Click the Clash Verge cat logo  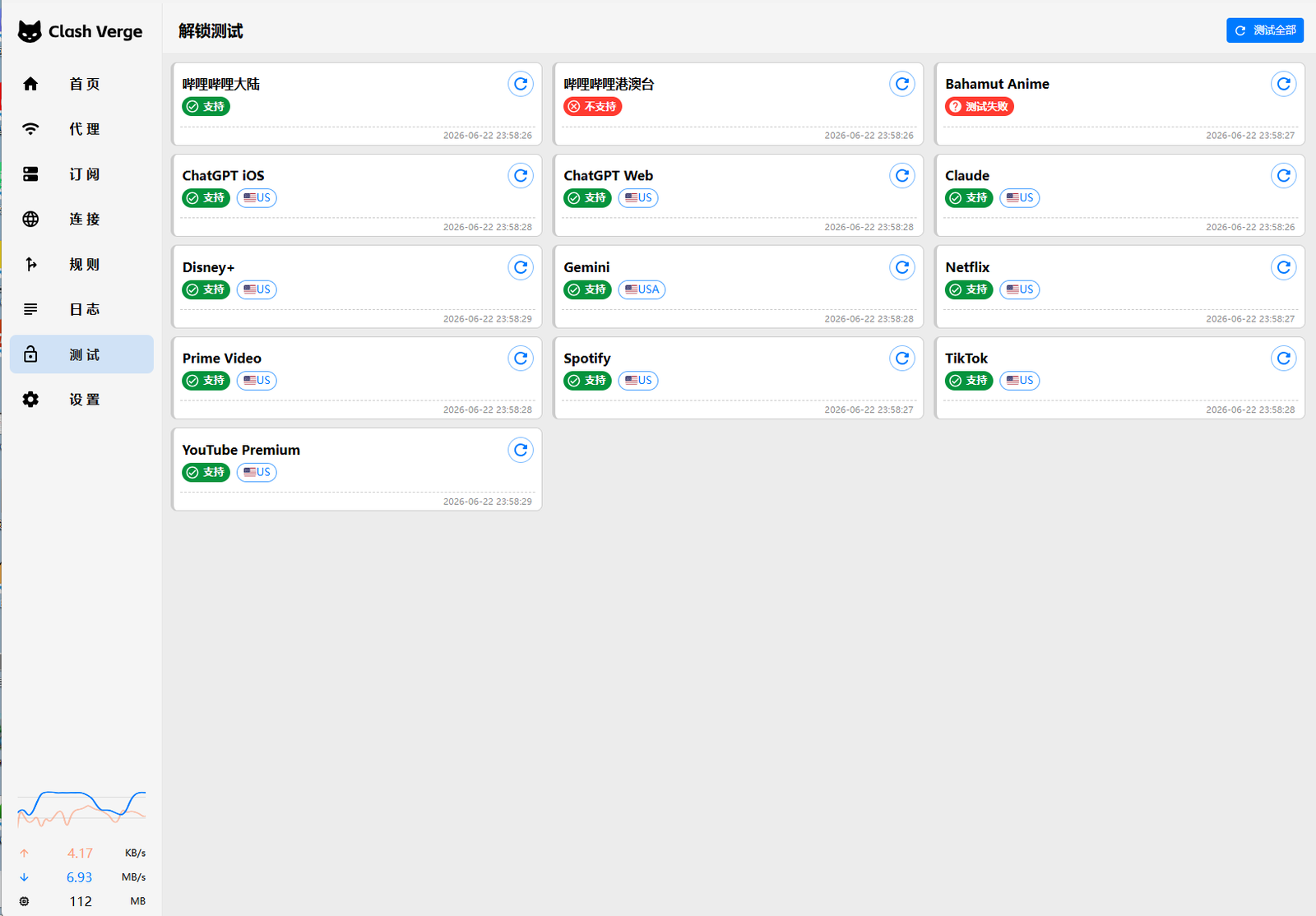pyautogui.click(x=30, y=31)
